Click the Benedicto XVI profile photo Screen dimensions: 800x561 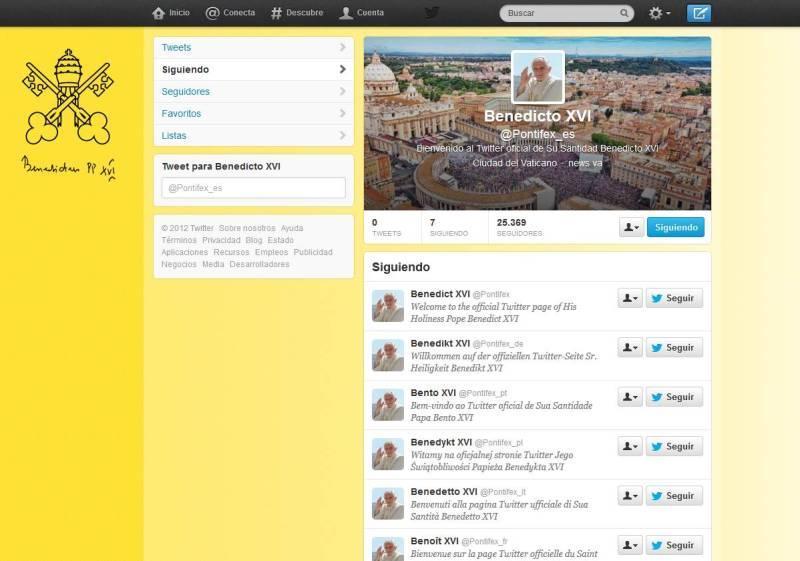(x=538, y=77)
